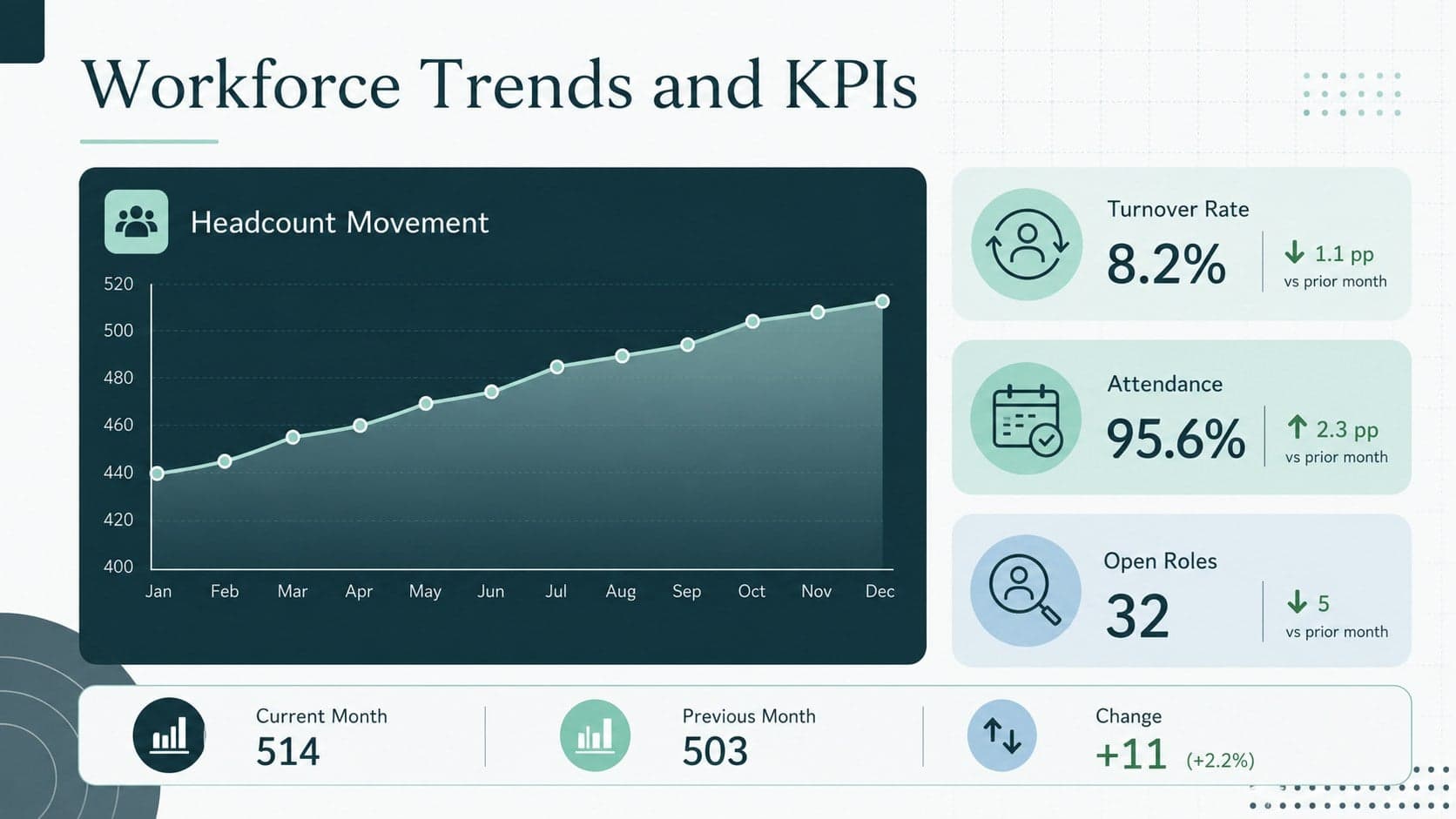Click the 2.3 pp change text
The width and height of the screenshot is (1456, 819).
pyautogui.click(x=1347, y=430)
